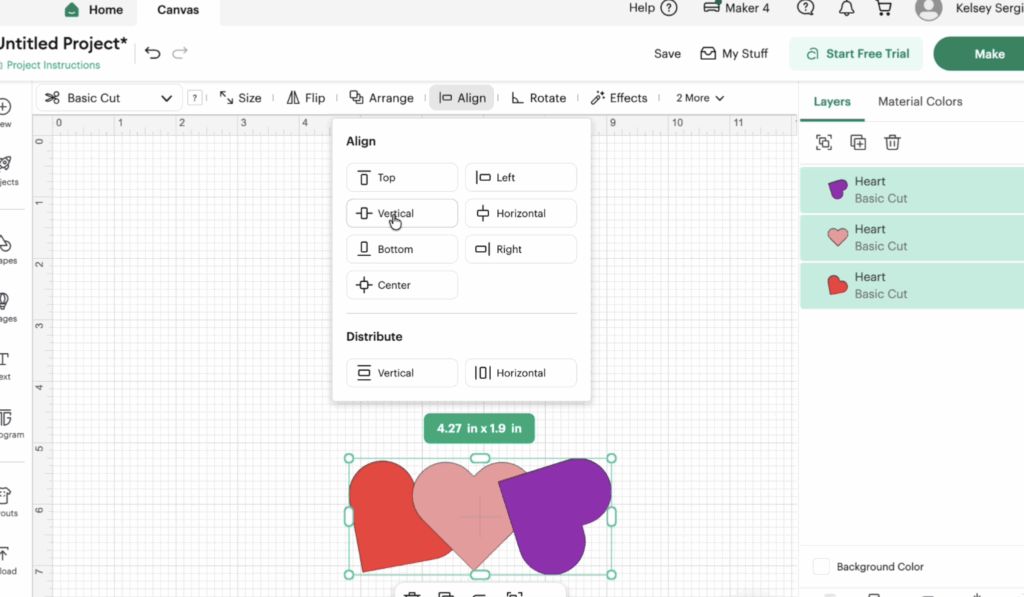Open Project Instructions link
1024x597 pixels.
coord(54,65)
